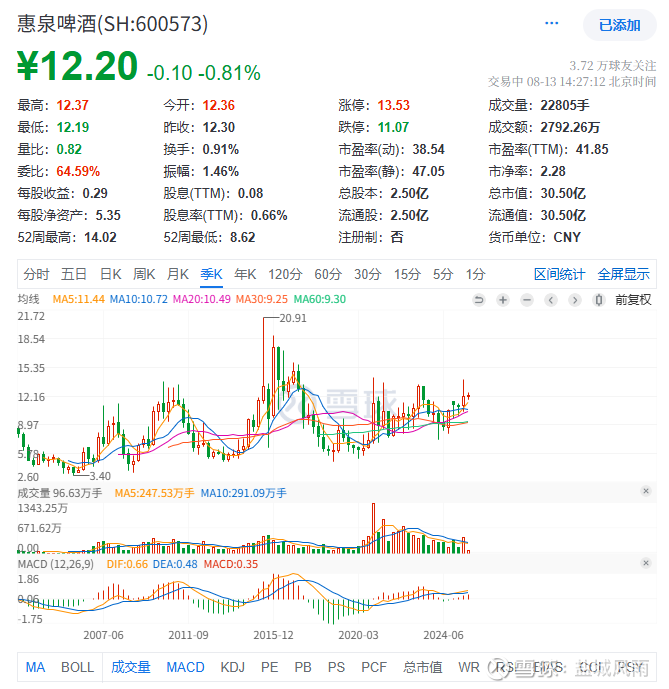Enable the PS indicator
This screenshot has width=669, height=689.
336,667
